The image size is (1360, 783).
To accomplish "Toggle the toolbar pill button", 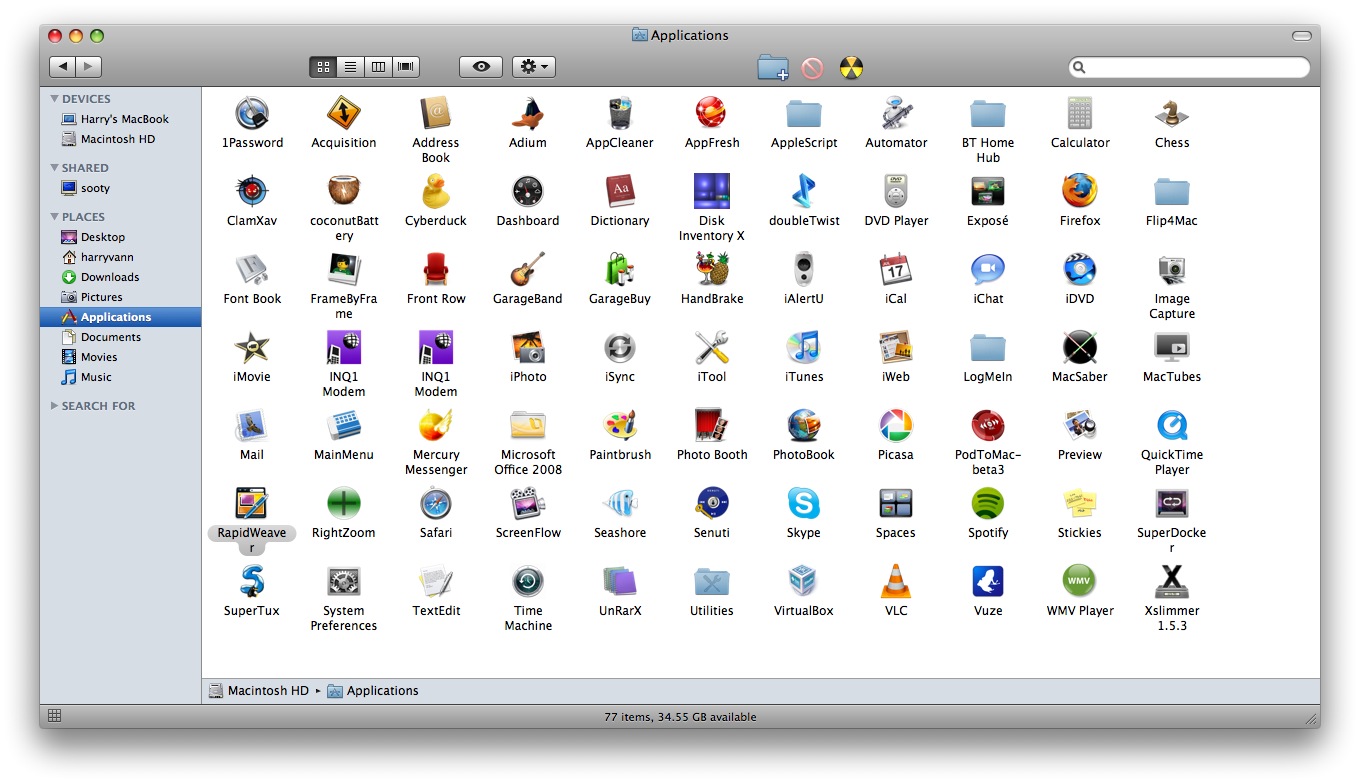I will [1301, 36].
